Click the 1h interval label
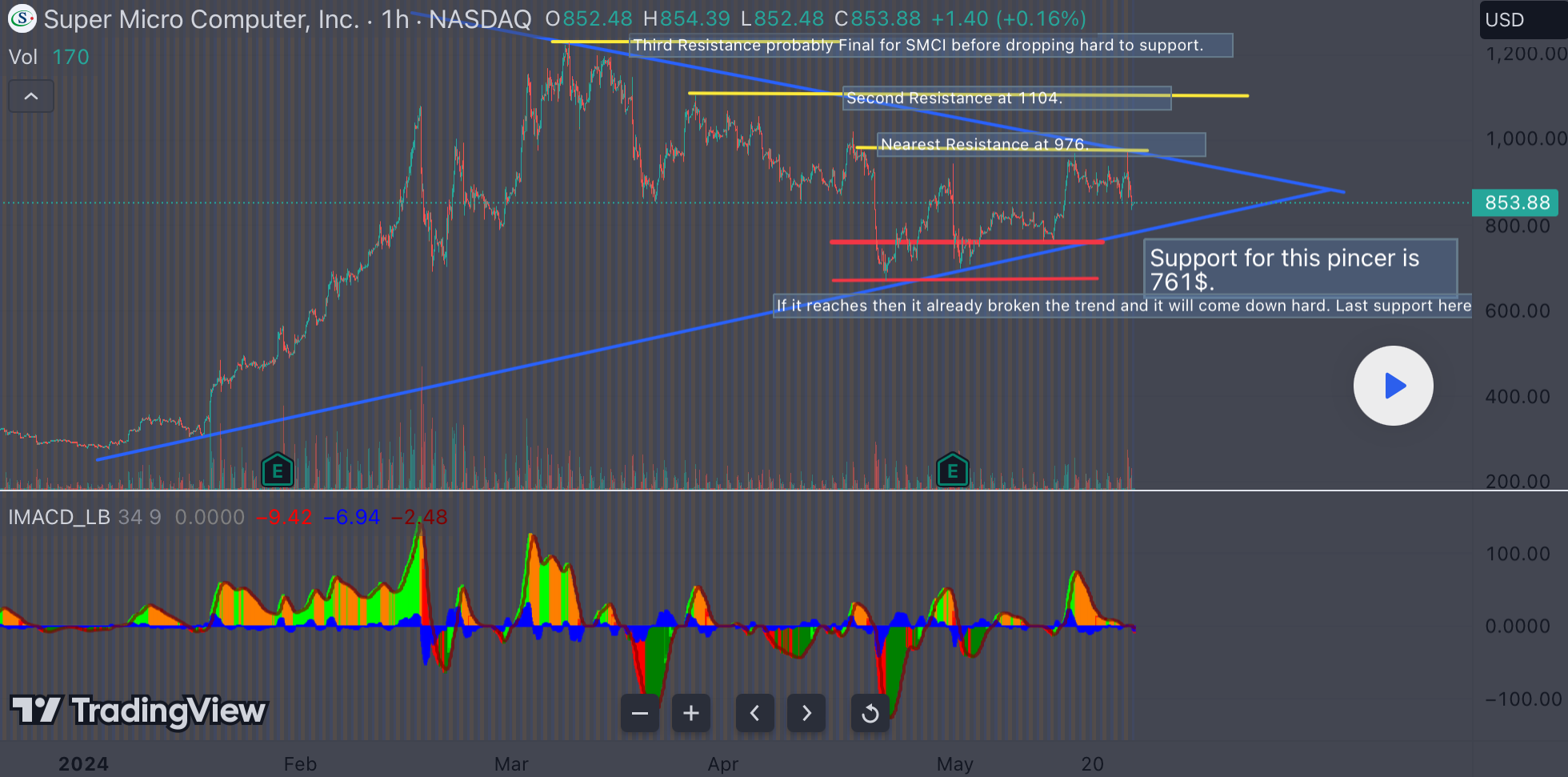1568x777 pixels. point(395,19)
